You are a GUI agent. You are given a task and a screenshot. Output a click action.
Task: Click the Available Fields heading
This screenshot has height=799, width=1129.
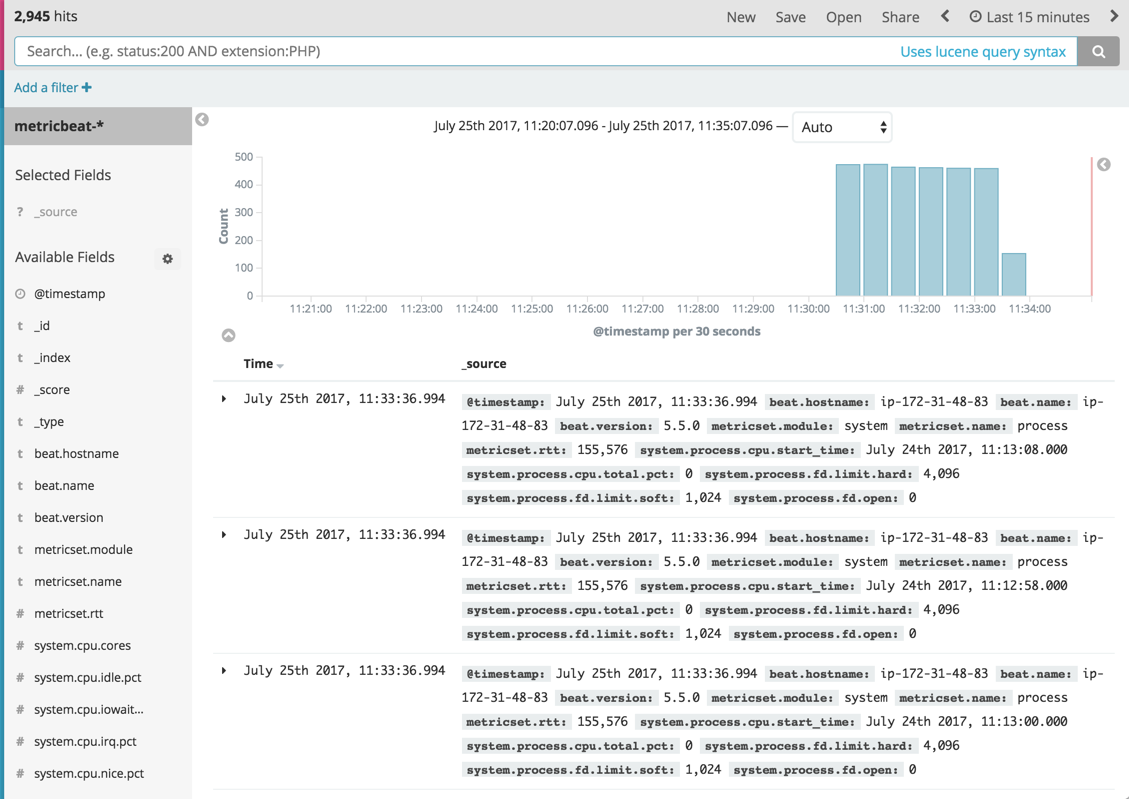pos(65,257)
